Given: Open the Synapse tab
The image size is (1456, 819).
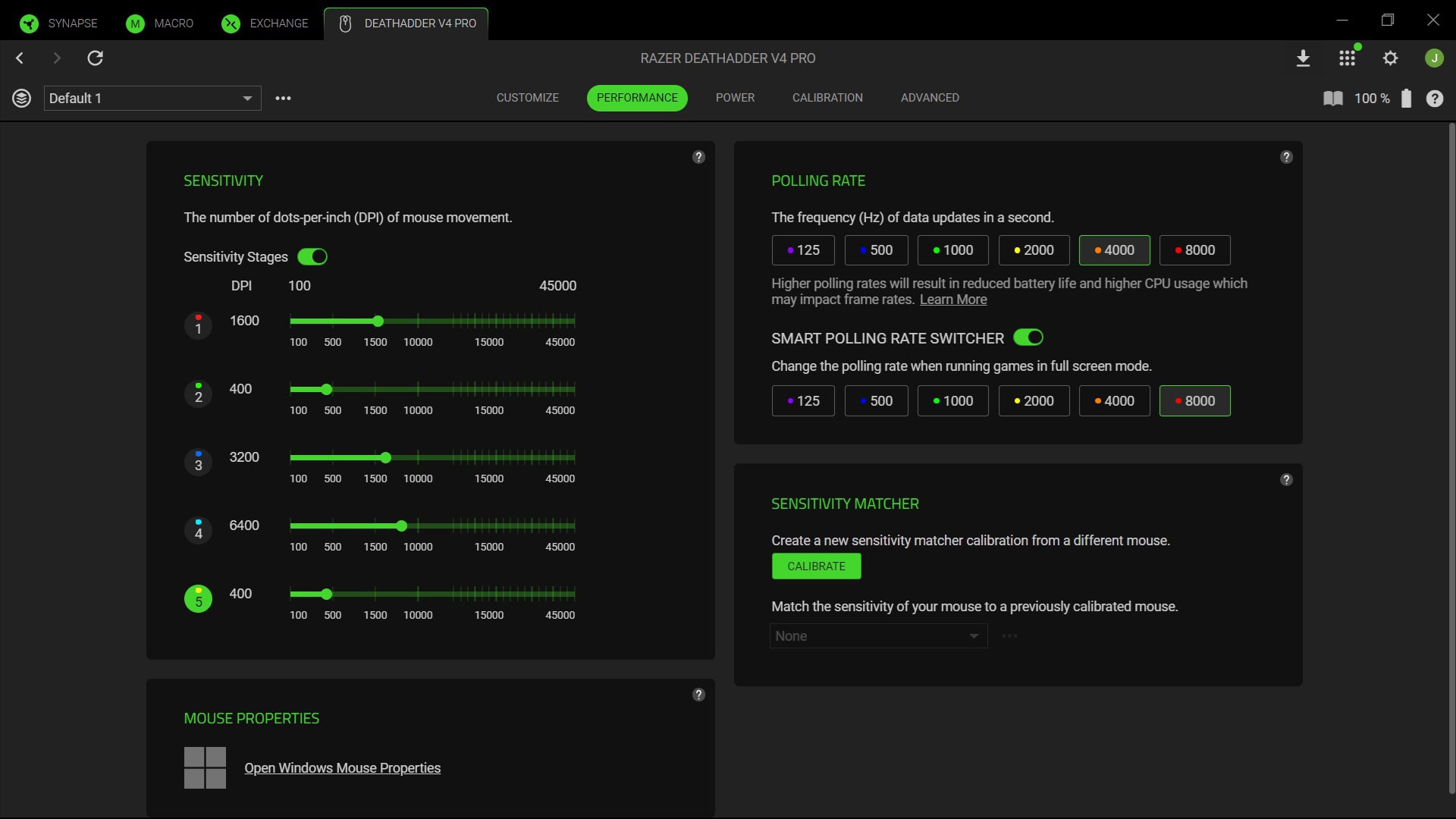Looking at the screenshot, I should [x=59, y=24].
